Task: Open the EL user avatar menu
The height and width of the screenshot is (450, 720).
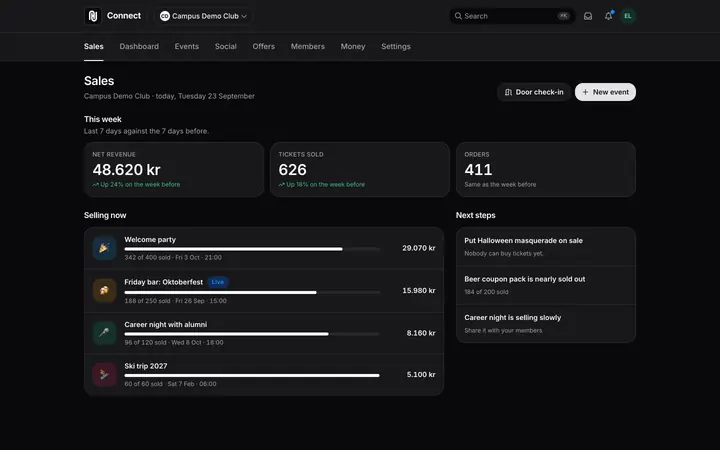Action: [628, 16]
